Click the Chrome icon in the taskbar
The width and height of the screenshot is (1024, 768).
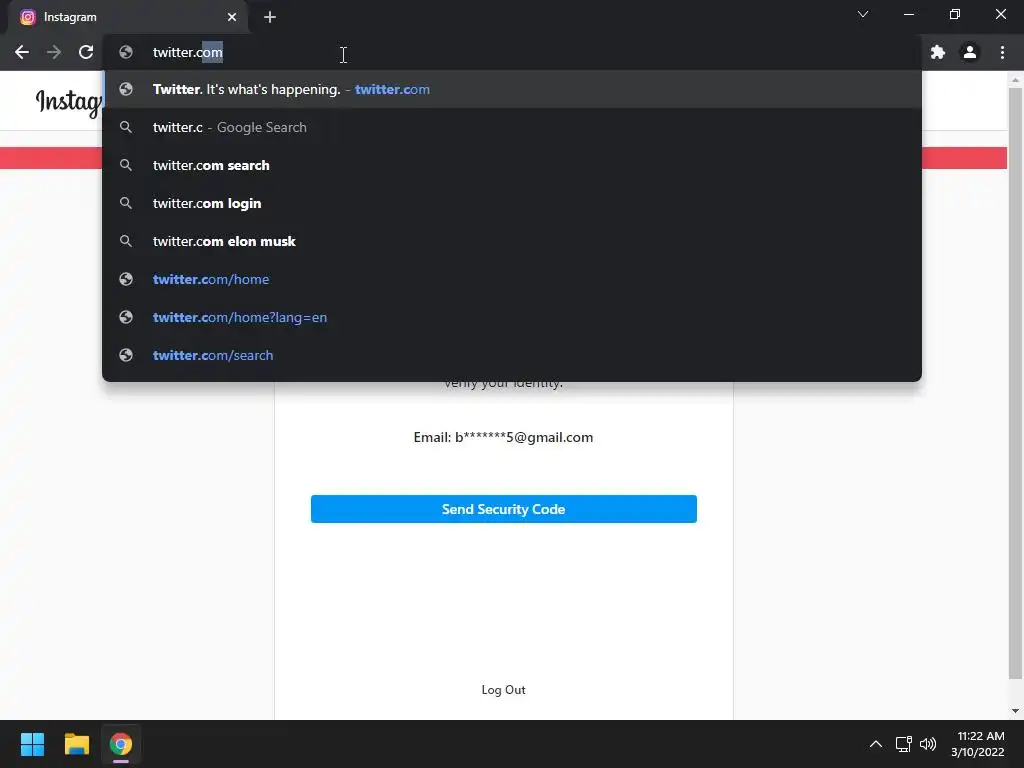click(121, 744)
